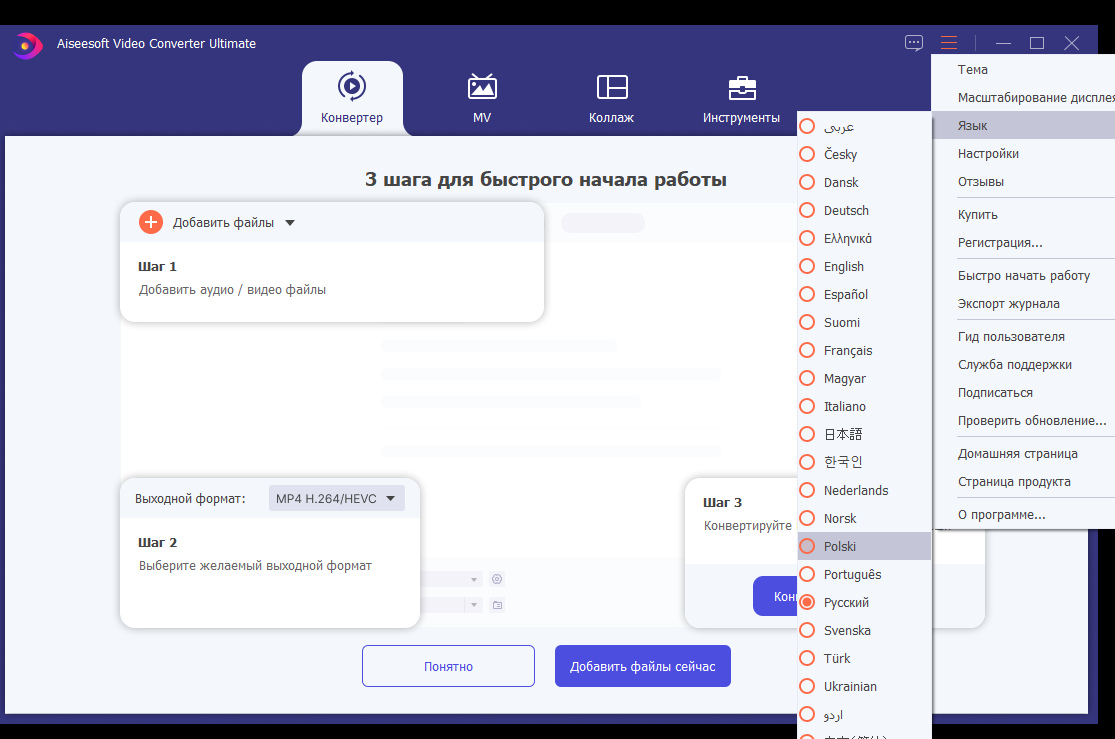The image size is (1115, 739).
Task: Click Служба поддержки menu item
Action: 1023,365
